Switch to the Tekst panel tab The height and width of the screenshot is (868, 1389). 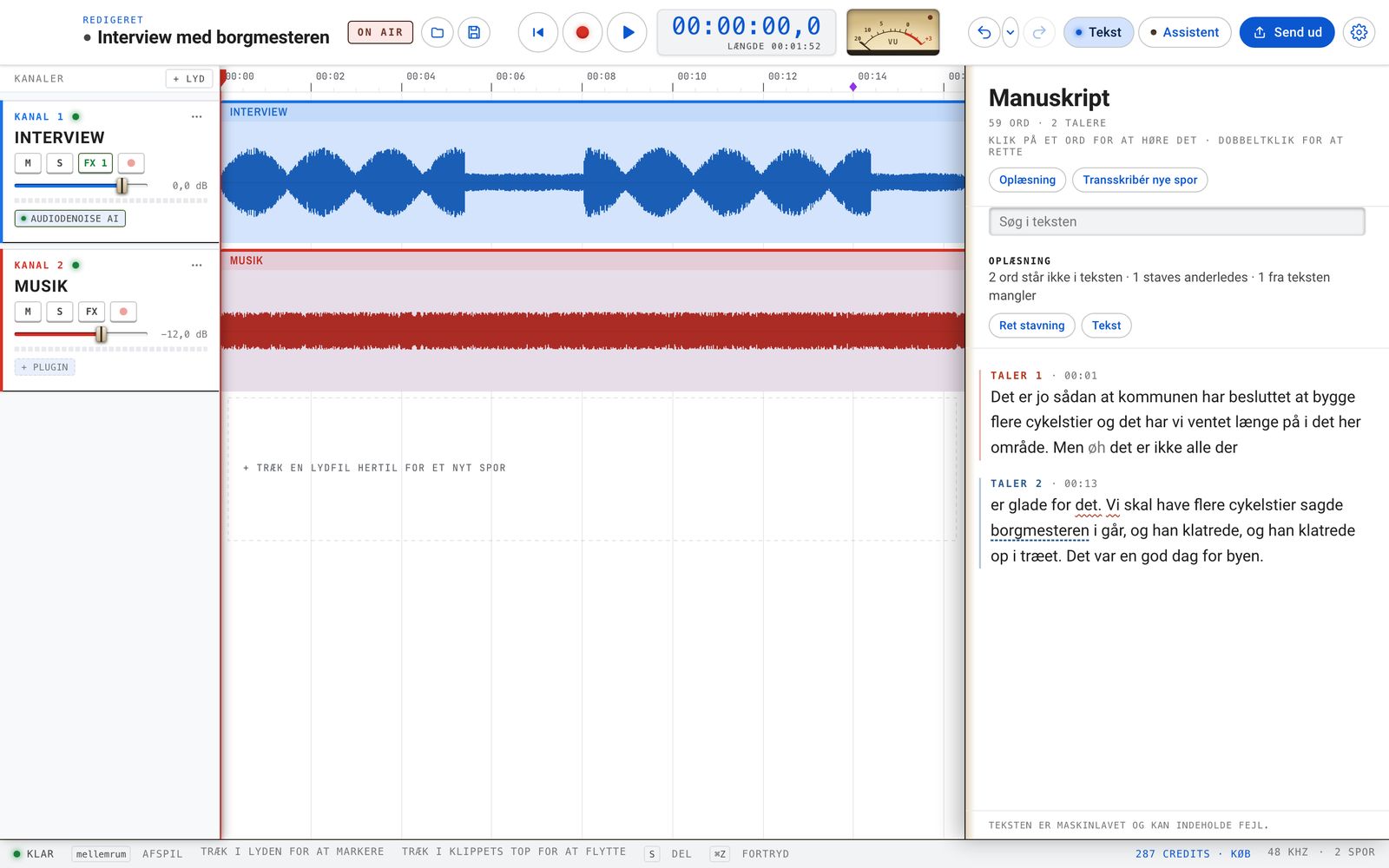pyautogui.click(x=1098, y=32)
